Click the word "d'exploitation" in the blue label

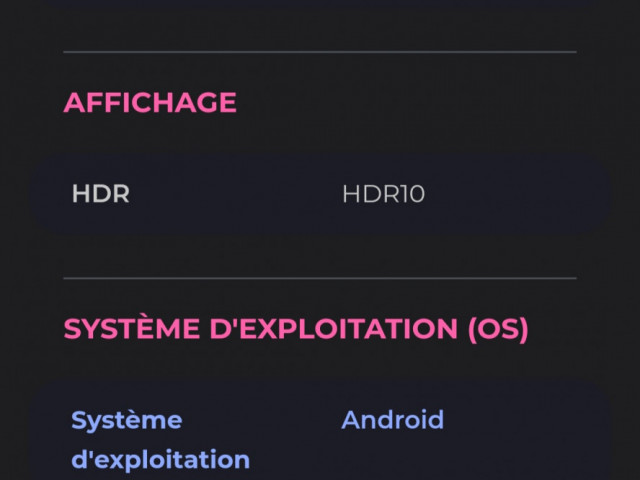(160, 460)
